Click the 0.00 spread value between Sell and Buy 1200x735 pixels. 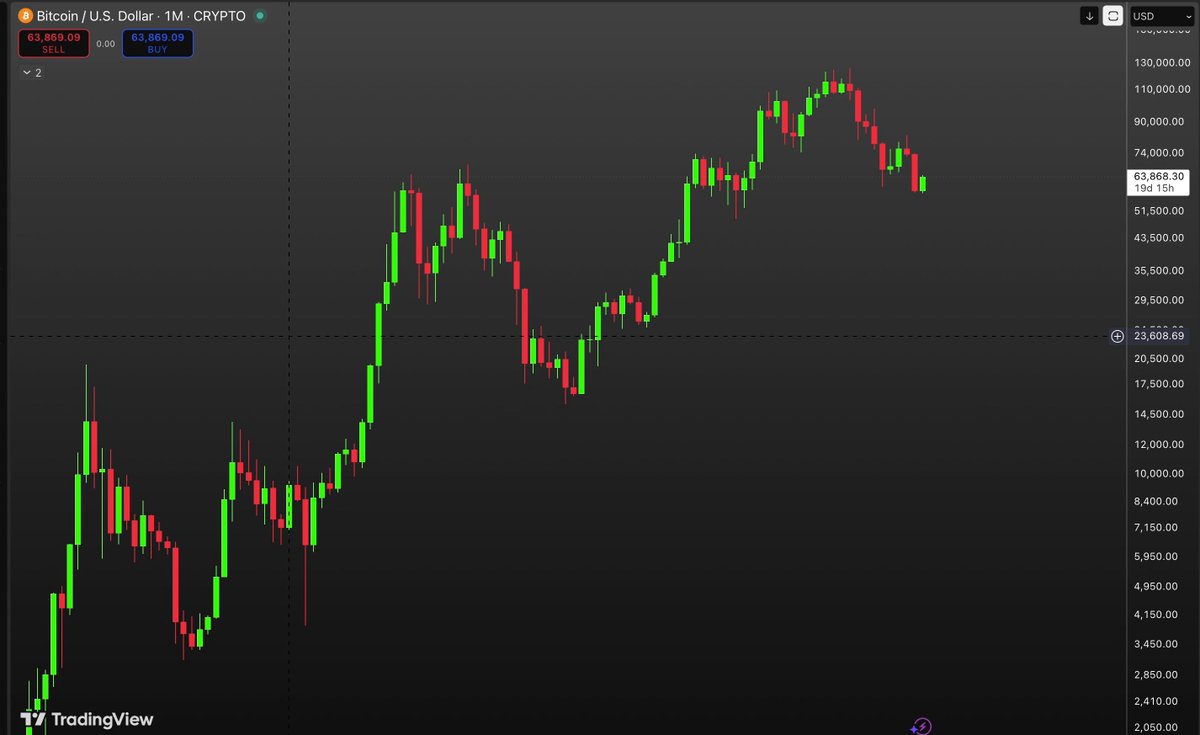[x=105, y=44]
